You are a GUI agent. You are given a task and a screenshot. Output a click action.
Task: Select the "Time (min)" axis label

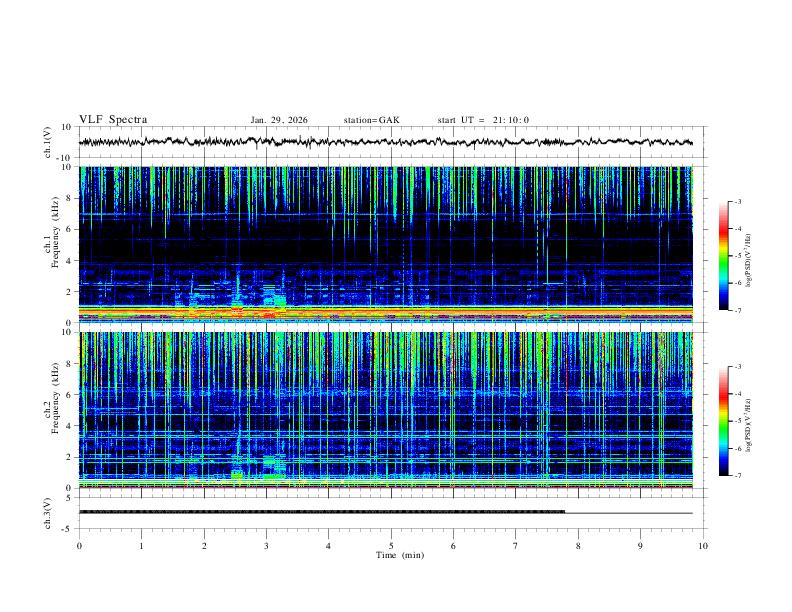coord(400,555)
